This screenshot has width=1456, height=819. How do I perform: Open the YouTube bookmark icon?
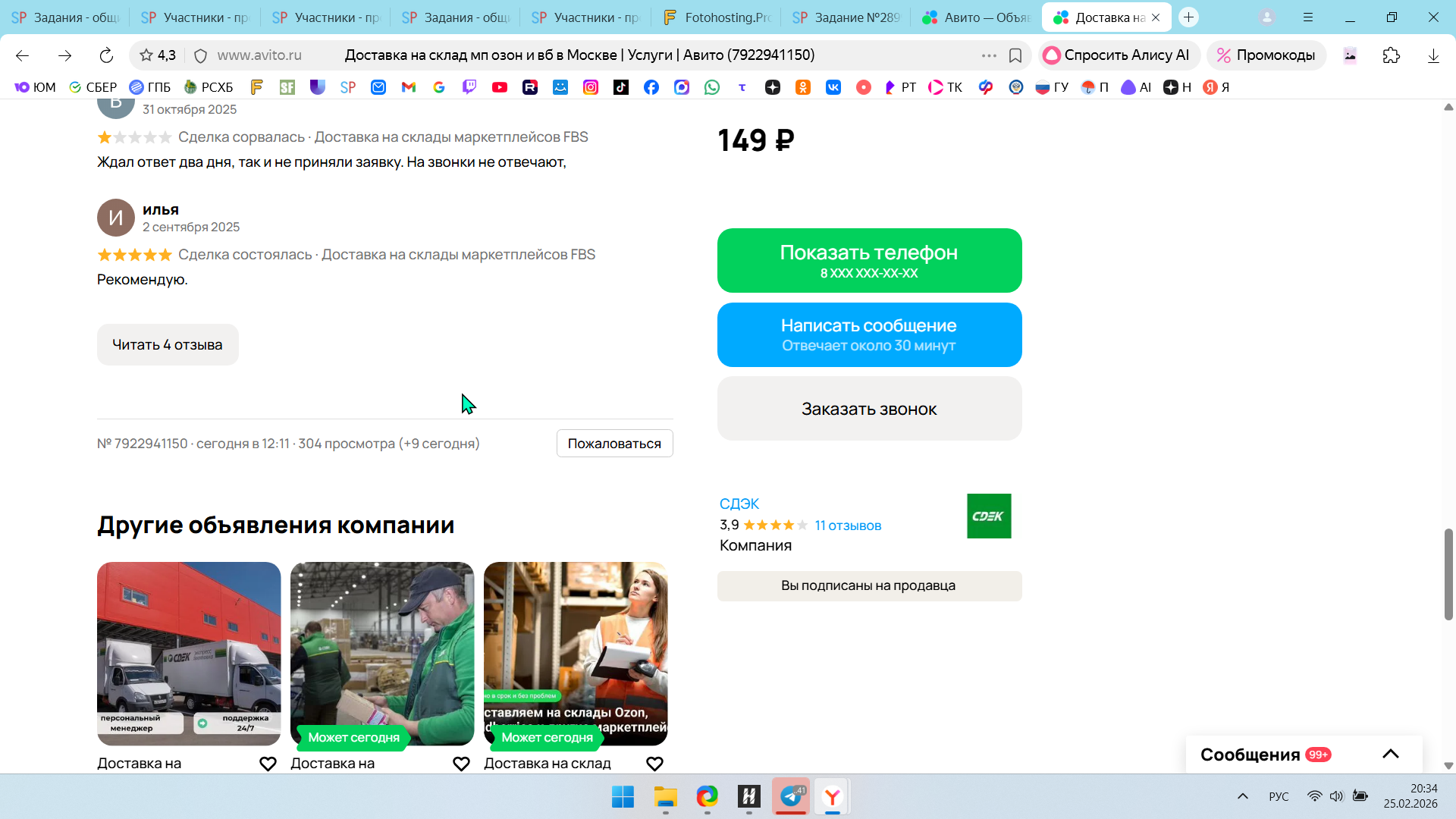[x=500, y=87]
